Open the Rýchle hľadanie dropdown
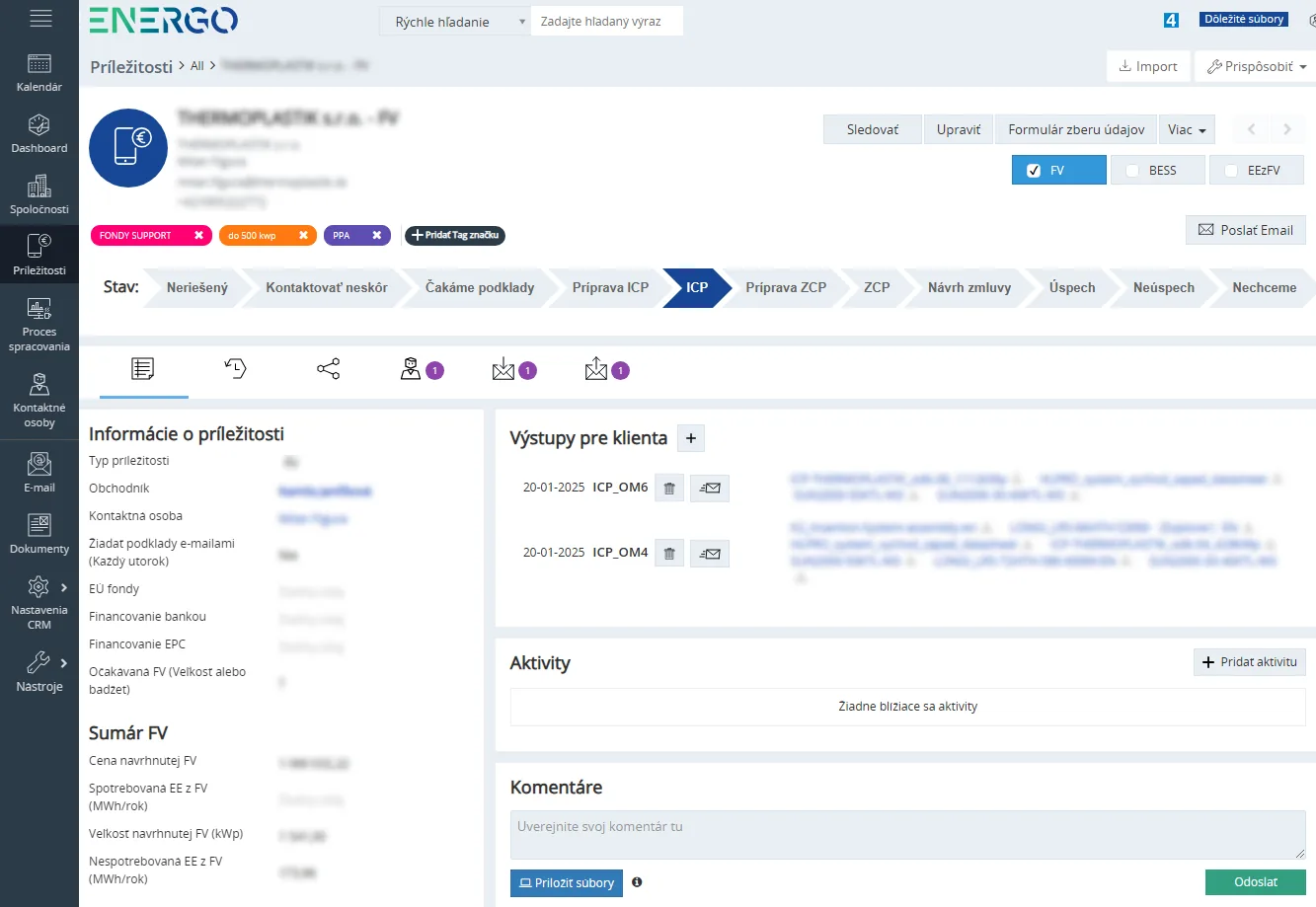Screen dimensions: 1316x907 (455, 22)
